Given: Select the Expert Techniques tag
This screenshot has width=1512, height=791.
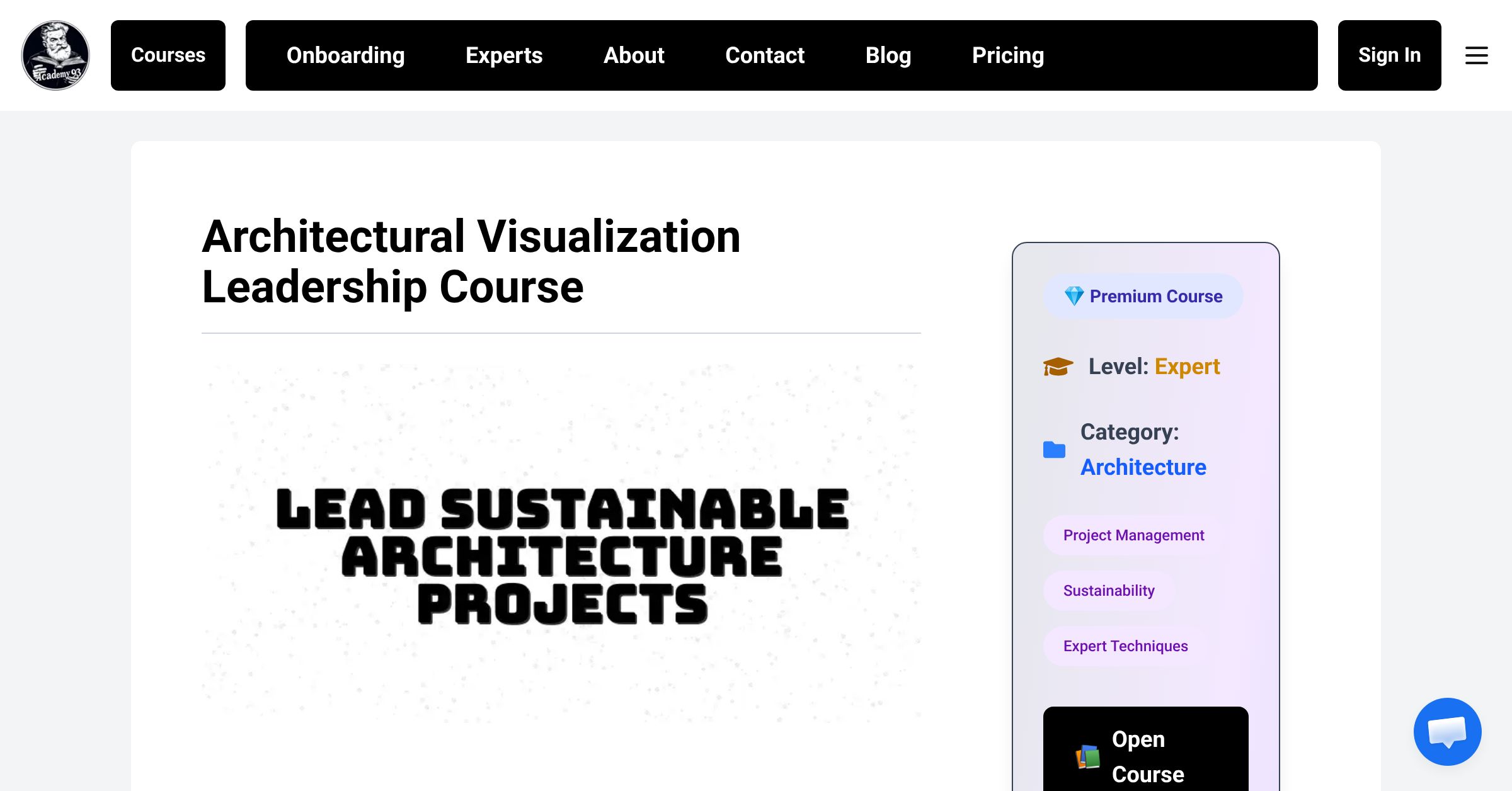Looking at the screenshot, I should click(x=1125, y=646).
